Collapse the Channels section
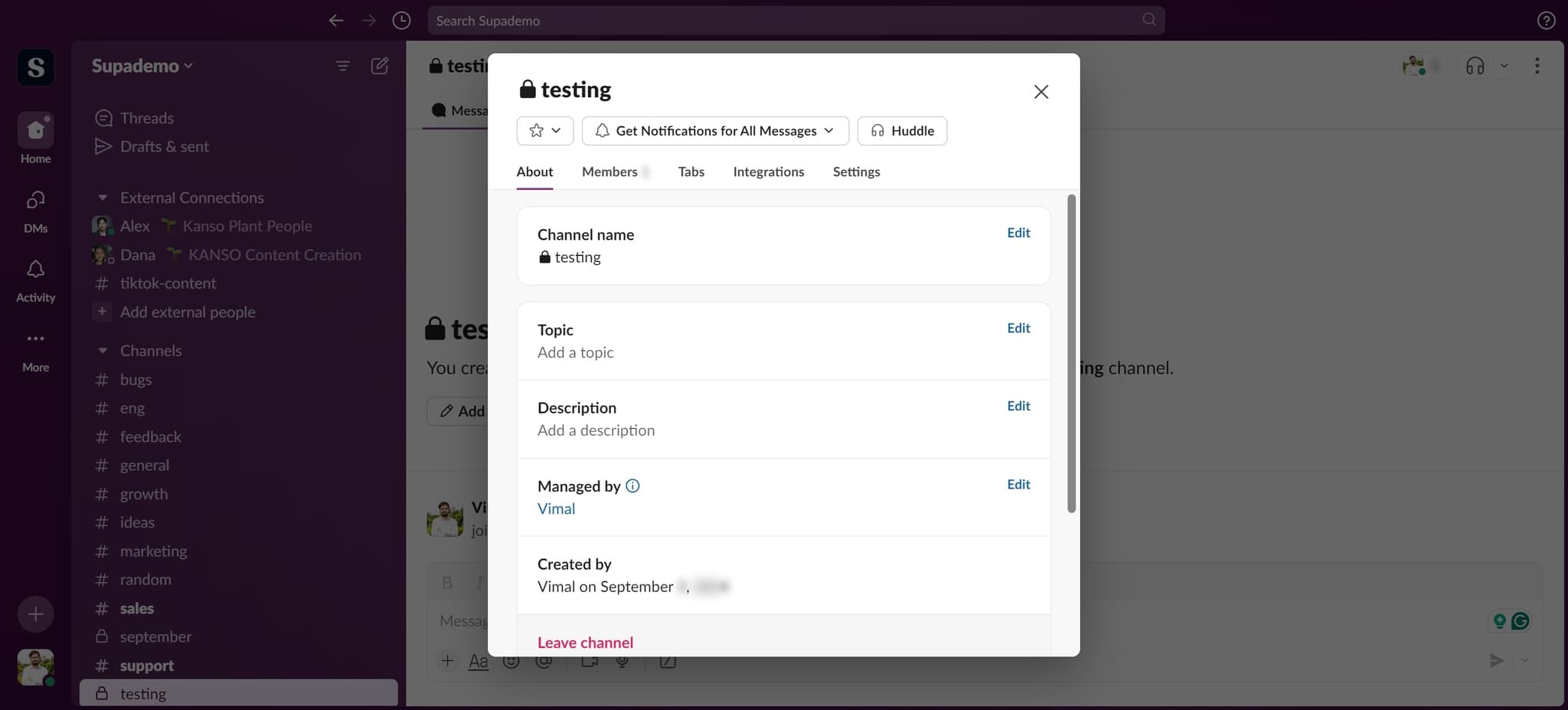The height and width of the screenshot is (710, 1568). 103,351
